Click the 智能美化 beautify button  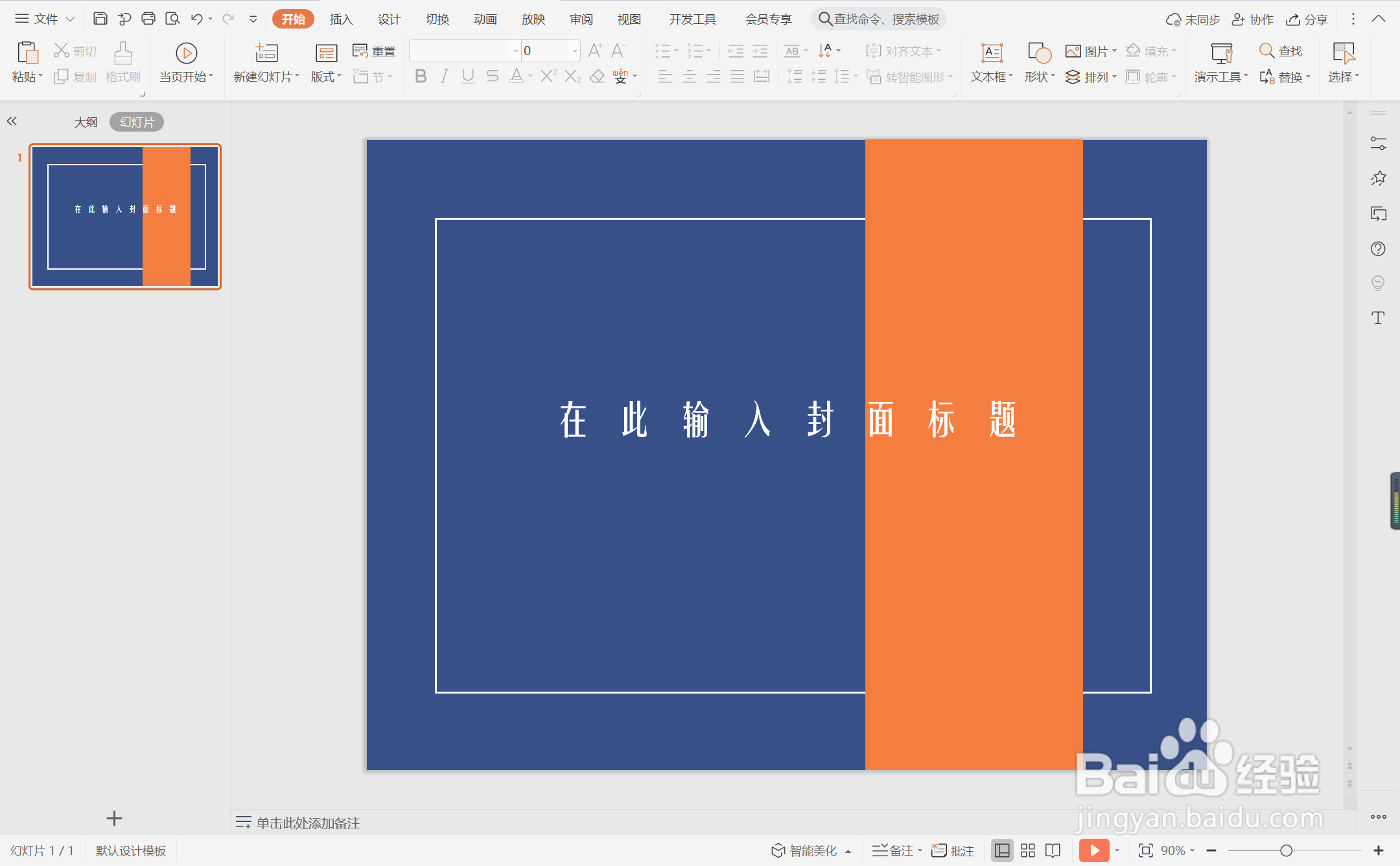coord(809,850)
